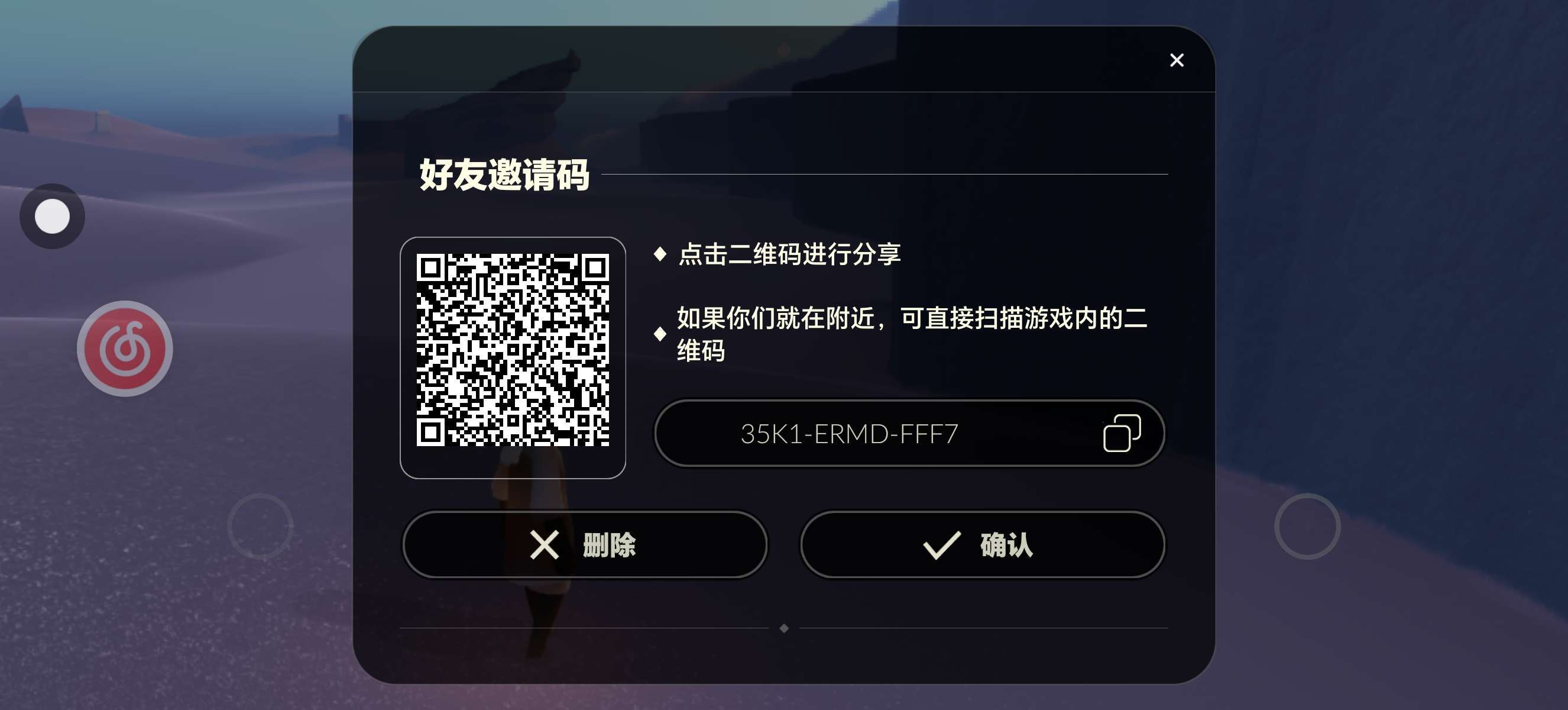Click the hint about scanning the in-game QR code
This screenshot has height=710, width=1568.
(912, 334)
